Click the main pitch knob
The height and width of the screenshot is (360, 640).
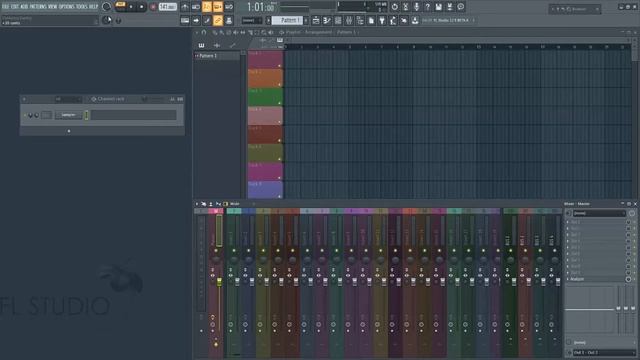pos(107,20)
